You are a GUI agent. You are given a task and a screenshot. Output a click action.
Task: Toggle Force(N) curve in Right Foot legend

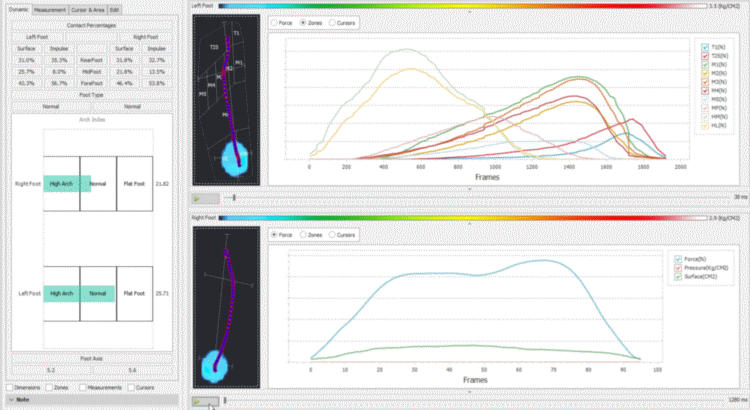point(678,259)
